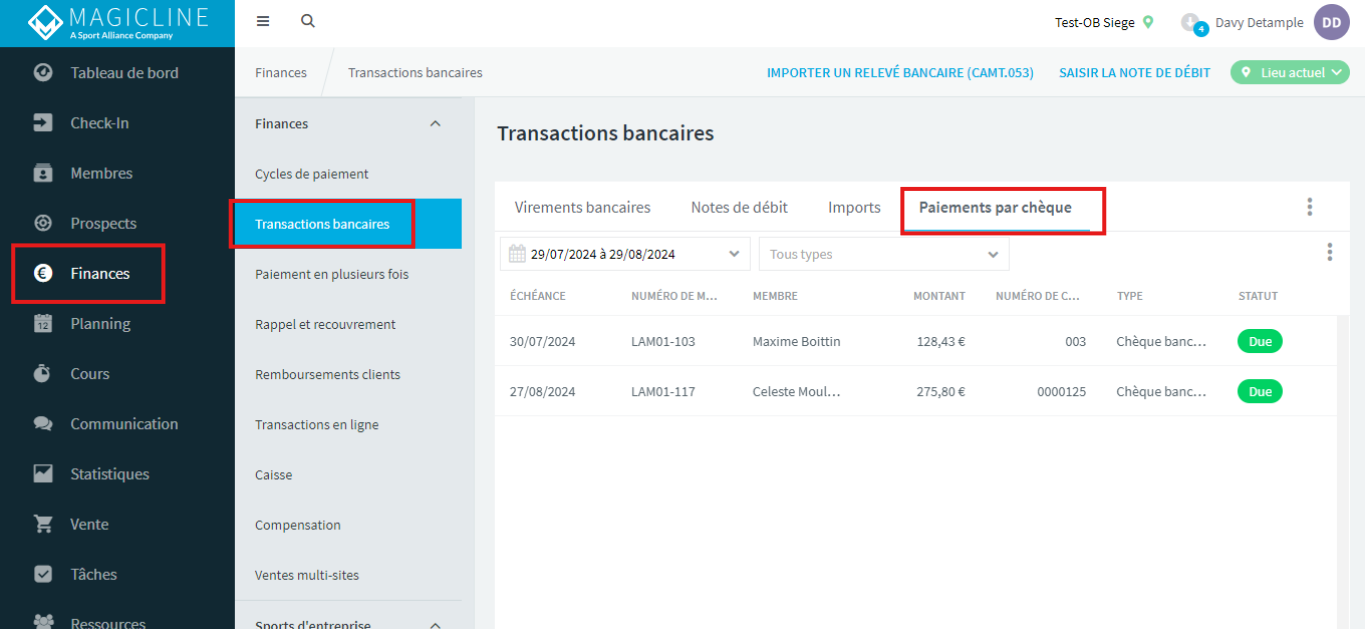Click the Communication chat bubbles icon
This screenshot has width=1365, height=629.
[43, 423]
